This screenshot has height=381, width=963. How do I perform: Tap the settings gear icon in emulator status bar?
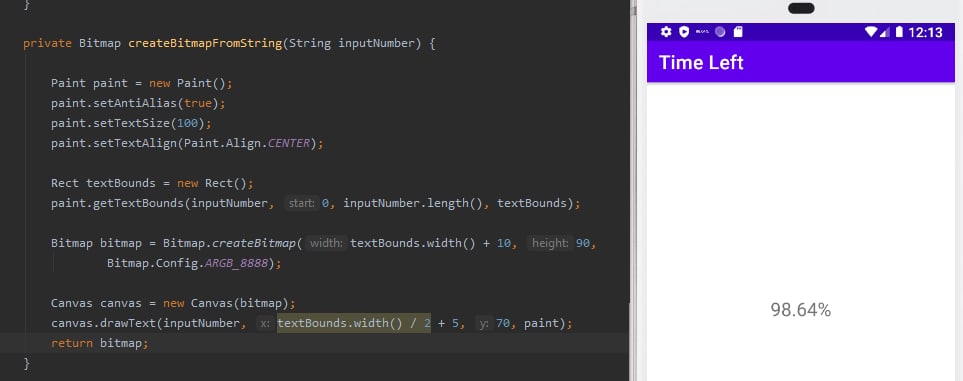click(x=666, y=32)
